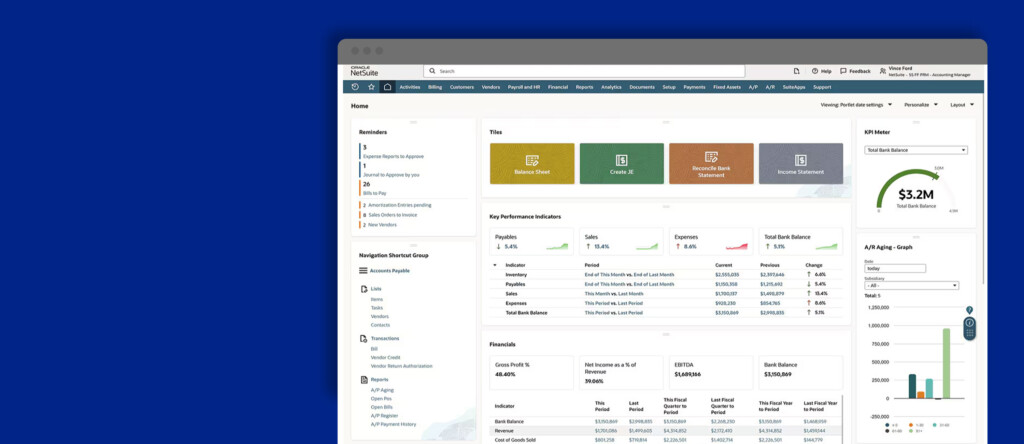Click the Gross Profit % card
The height and width of the screenshot is (444, 1024).
(x=532, y=373)
